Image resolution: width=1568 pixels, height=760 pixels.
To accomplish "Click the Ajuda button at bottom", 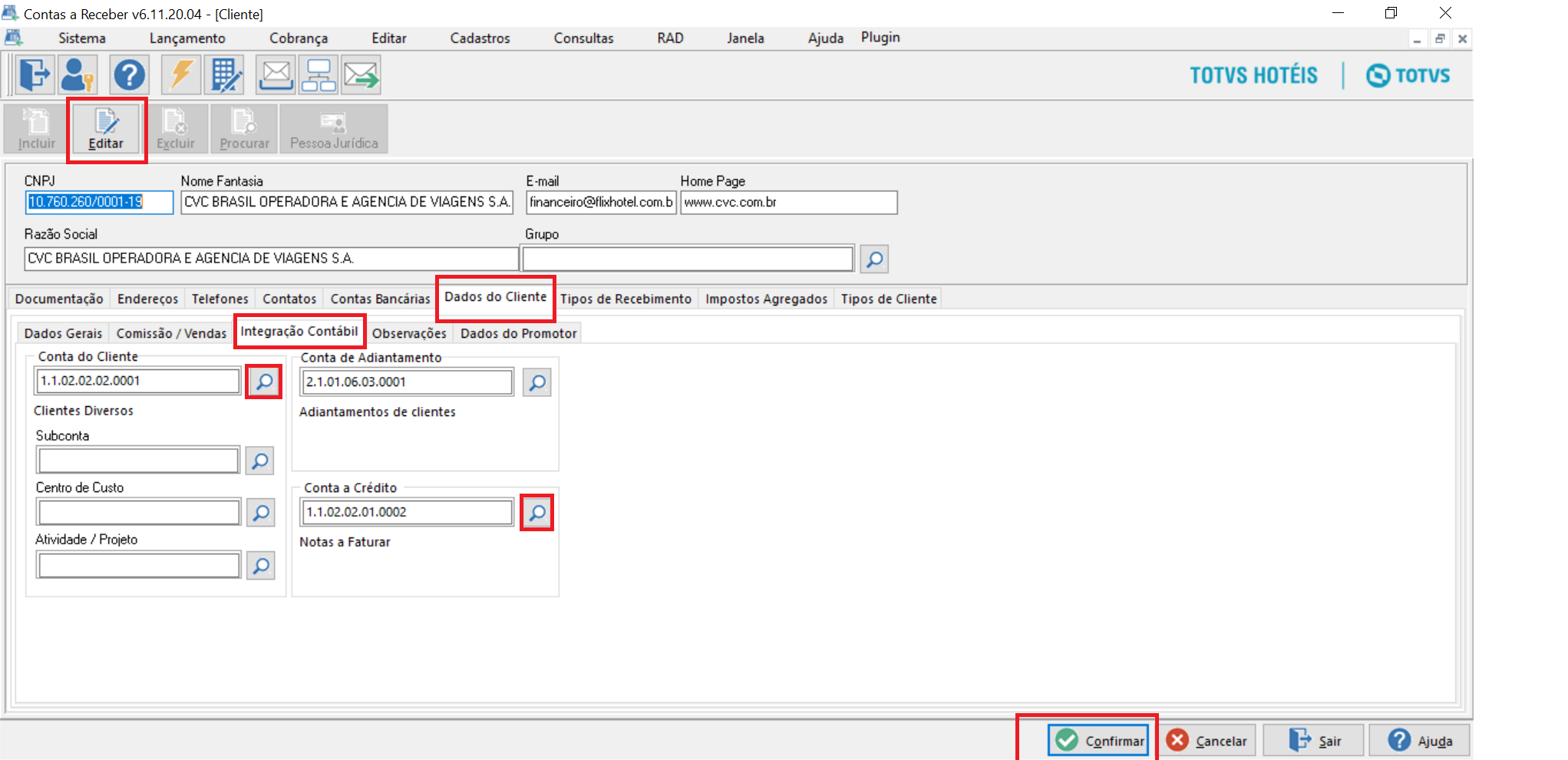I will coord(1419,740).
